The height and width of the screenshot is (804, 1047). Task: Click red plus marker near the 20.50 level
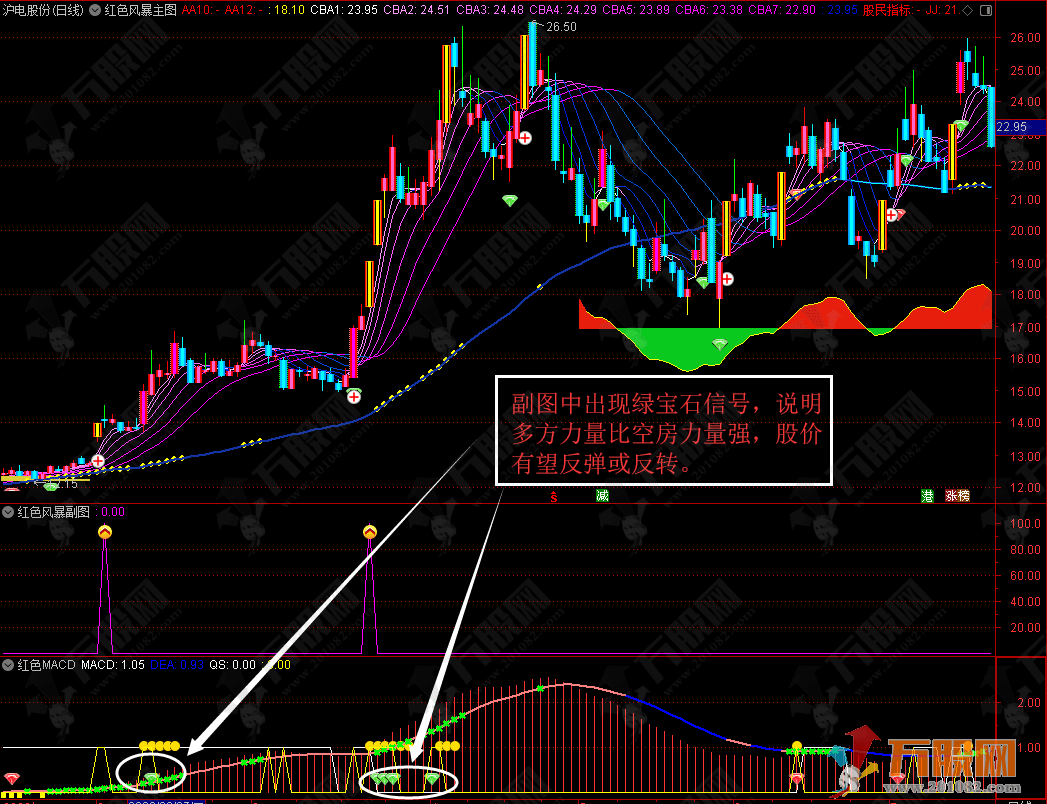click(891, 214)
